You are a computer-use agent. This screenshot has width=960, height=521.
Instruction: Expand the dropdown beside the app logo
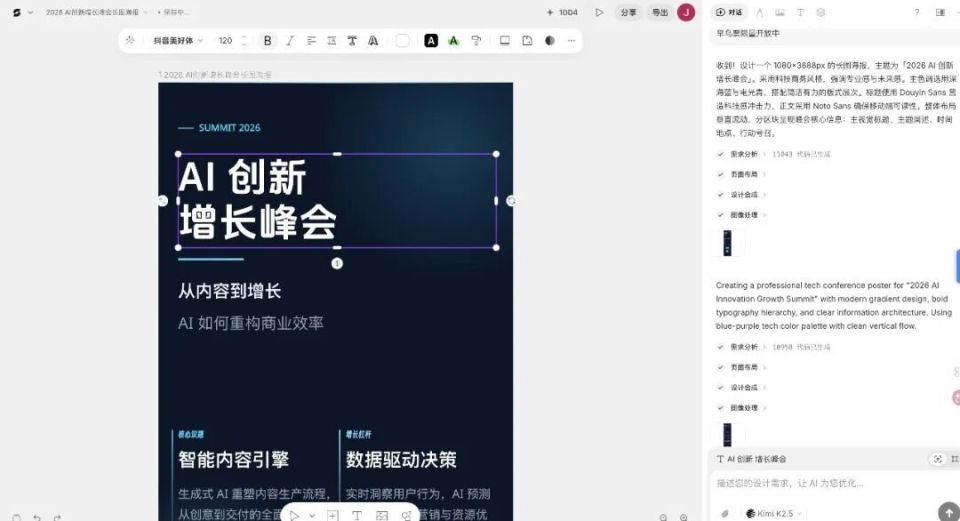tap(30, 12)
